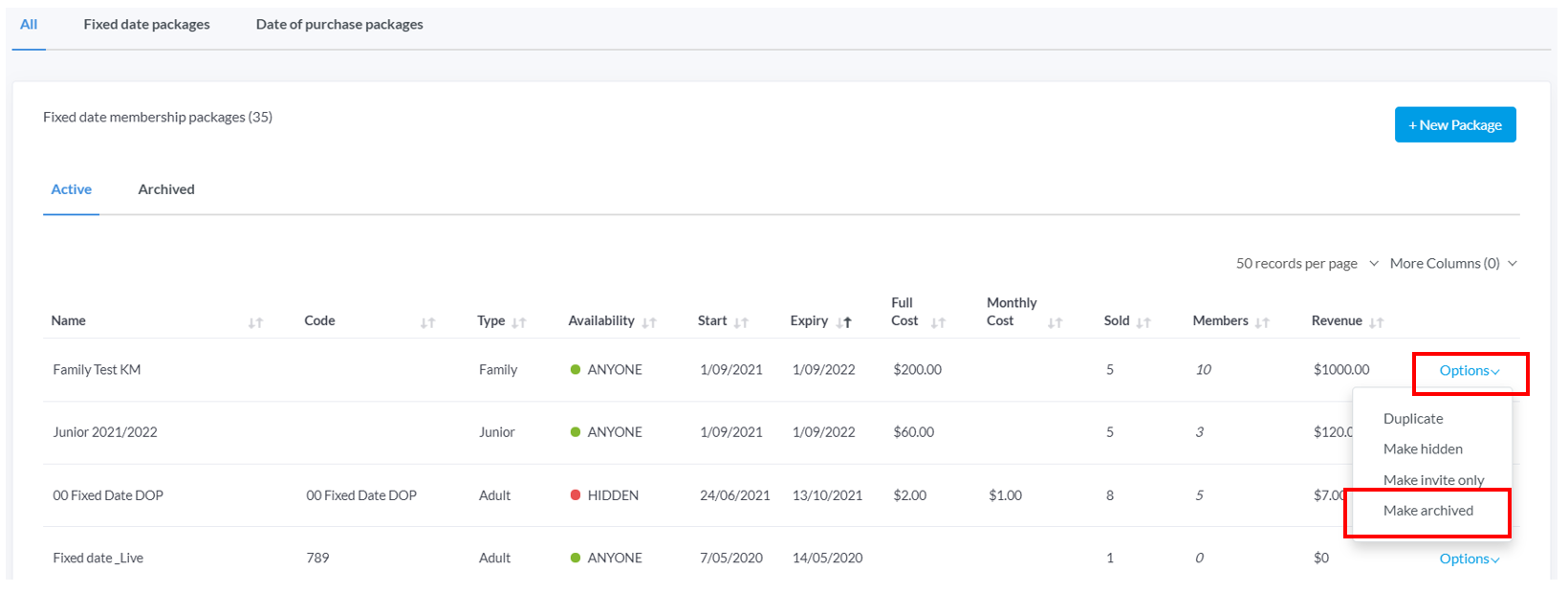The height and width of the screenshot is (592, 1568).
Task: Select Duplicate from the options menu
Action: [1413, 419]
